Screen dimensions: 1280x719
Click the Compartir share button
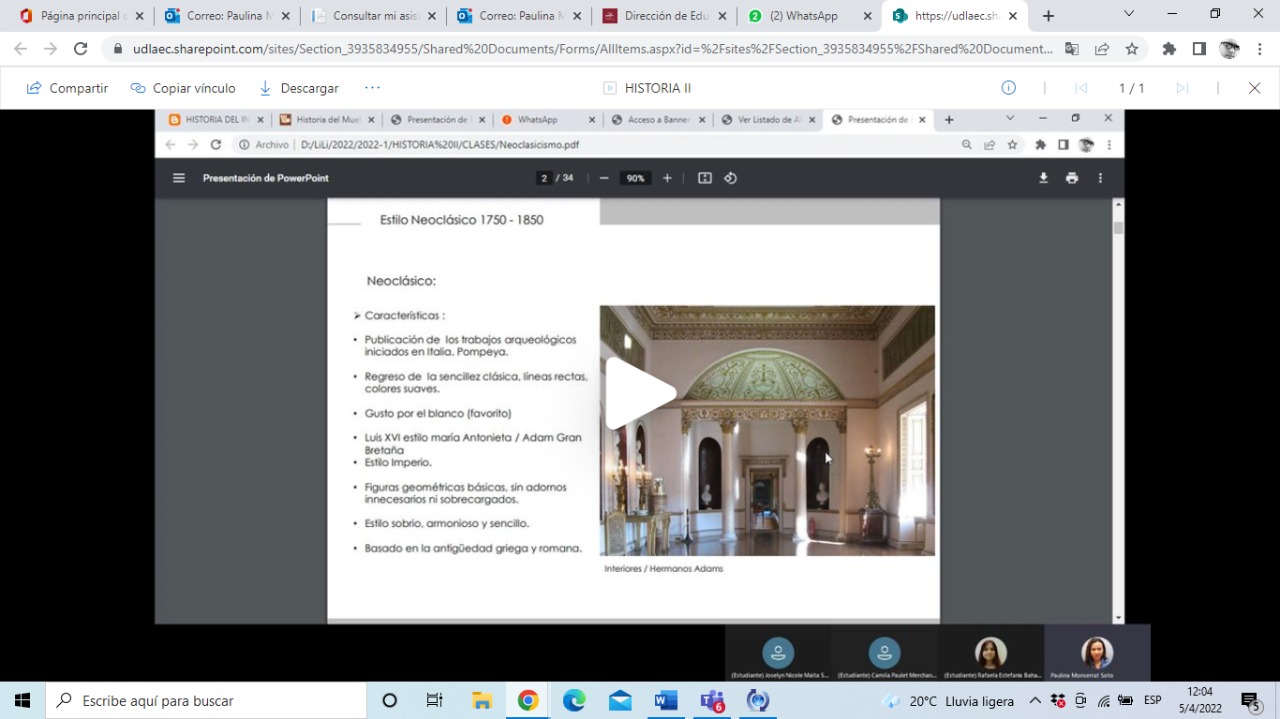[67, 88]
